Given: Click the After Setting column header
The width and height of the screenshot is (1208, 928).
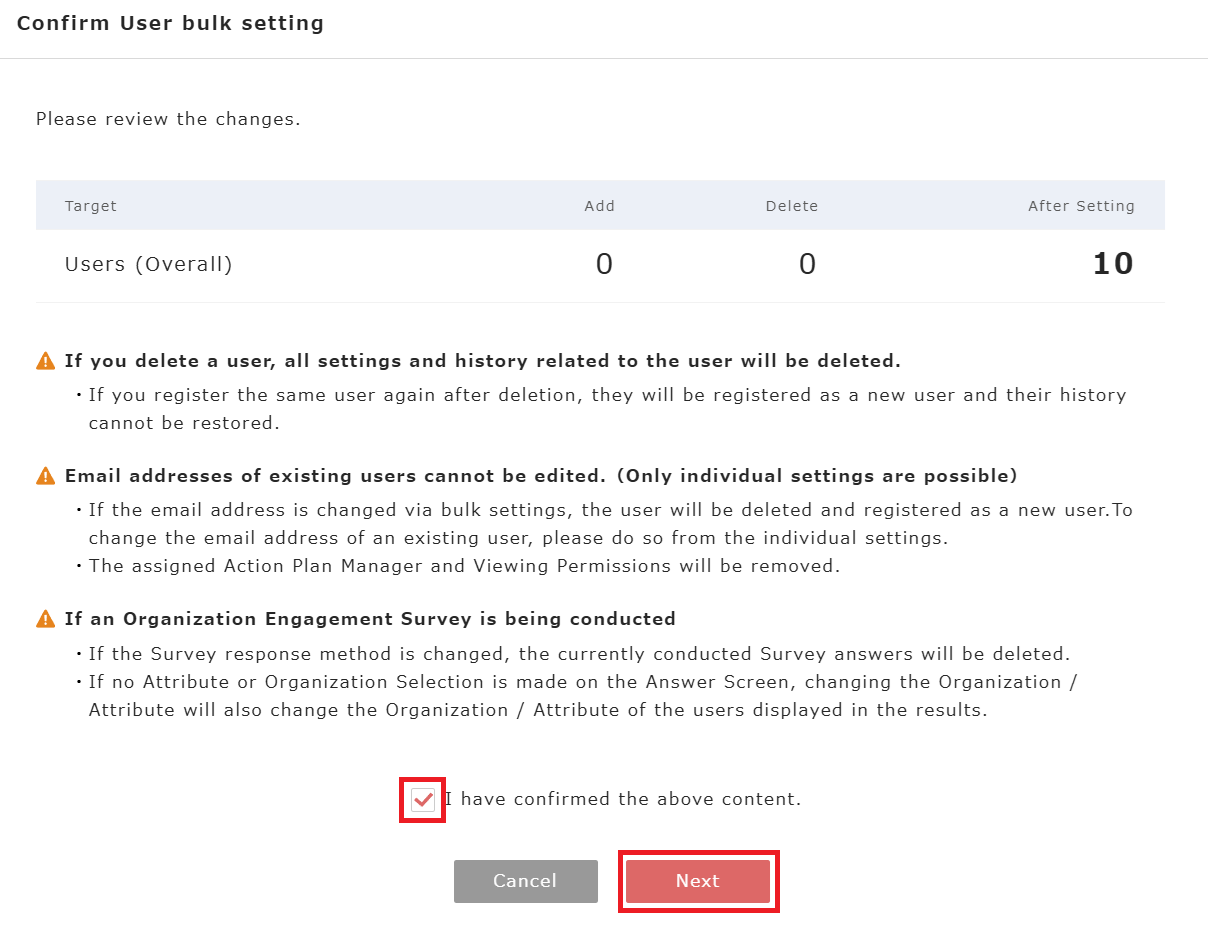Looking at the screenshot, I should [1081, 206].
